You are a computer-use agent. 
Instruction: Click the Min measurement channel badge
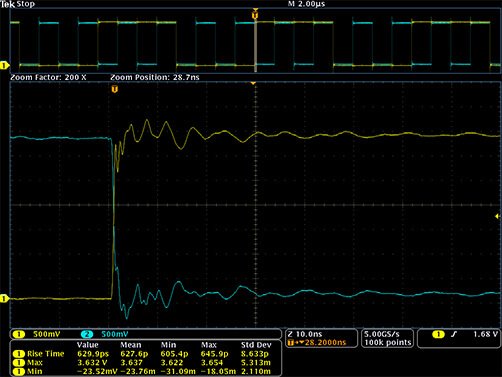19,371
